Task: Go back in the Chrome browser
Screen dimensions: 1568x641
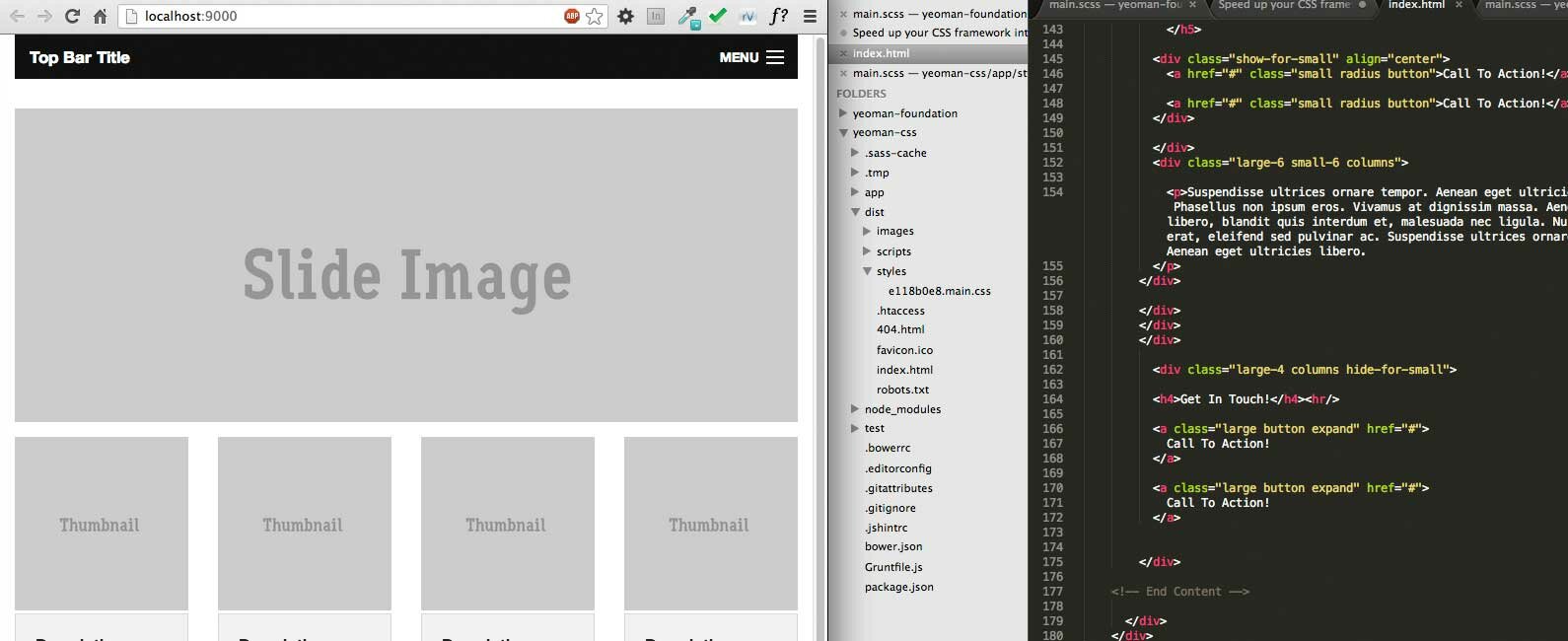Action: click(17, 16)
